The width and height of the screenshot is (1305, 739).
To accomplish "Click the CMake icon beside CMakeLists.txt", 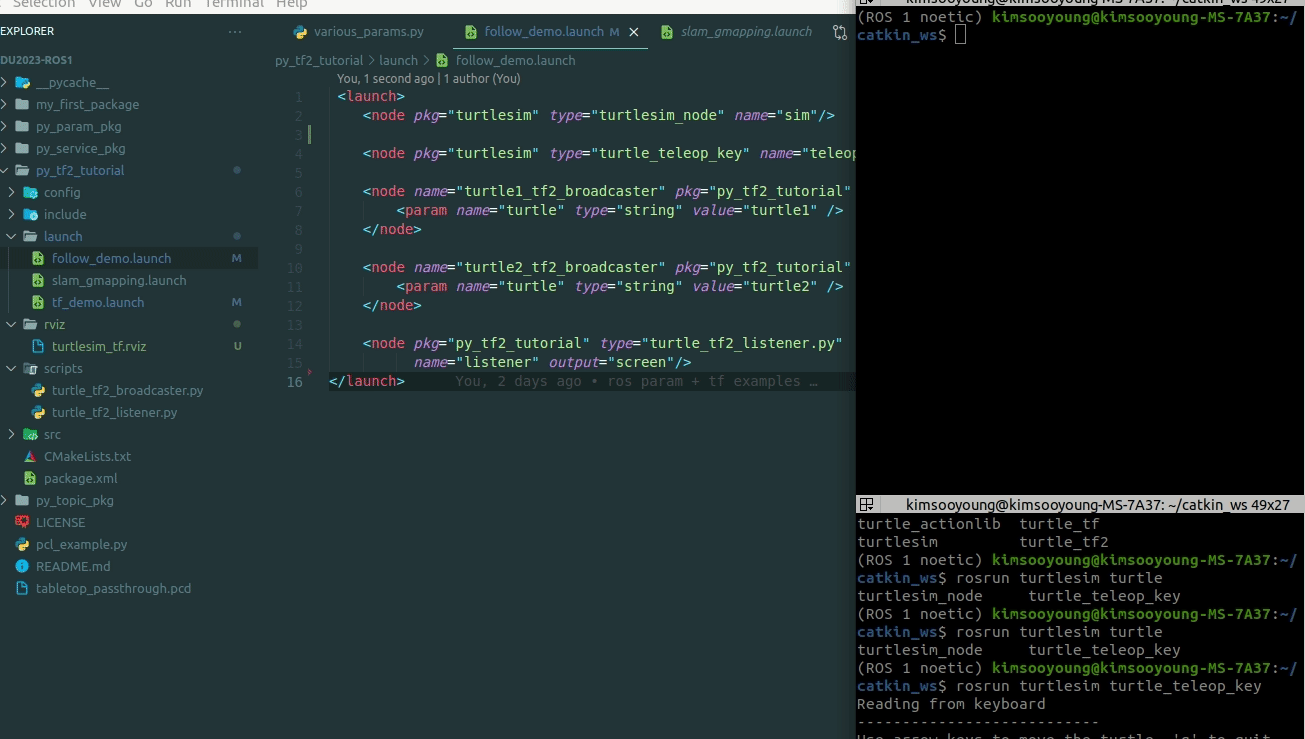I will click(30, 456).
